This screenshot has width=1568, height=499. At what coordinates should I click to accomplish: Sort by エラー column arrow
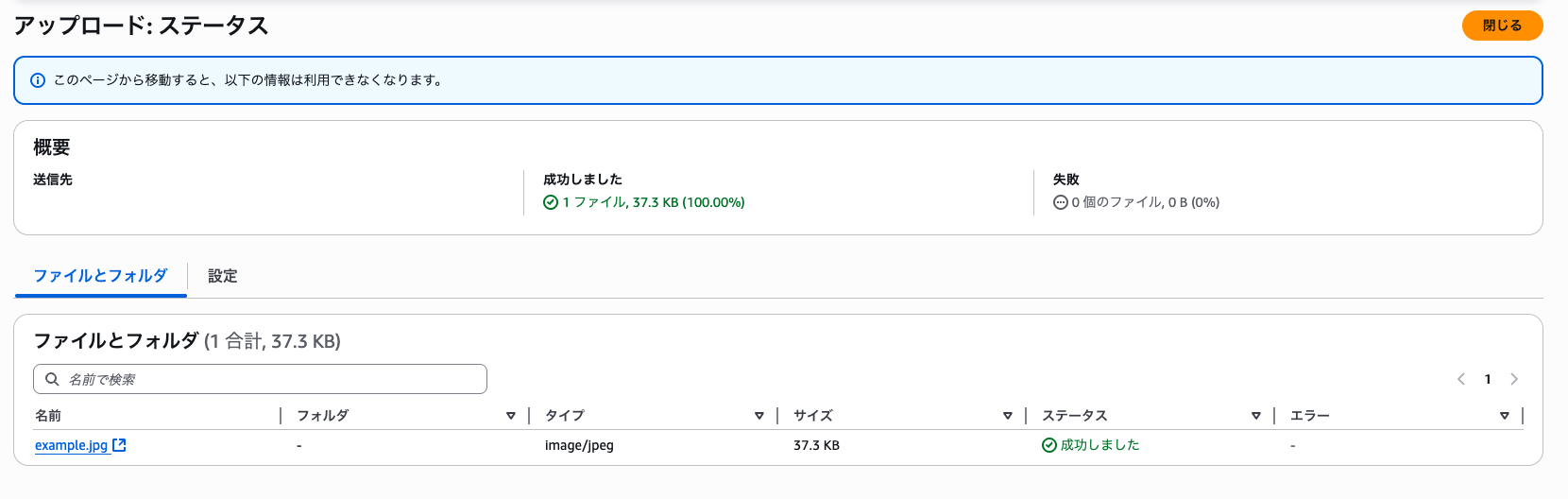1505,416
